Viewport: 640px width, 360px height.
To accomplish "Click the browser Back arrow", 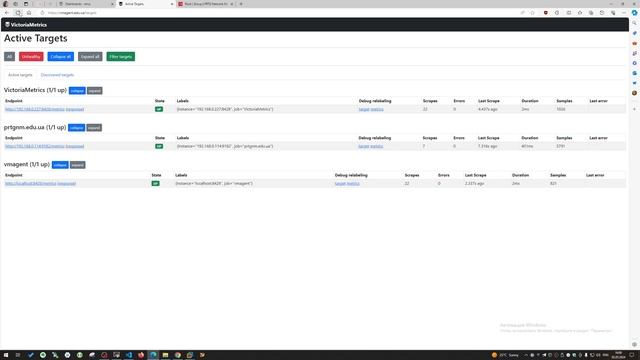I will 7,13.
